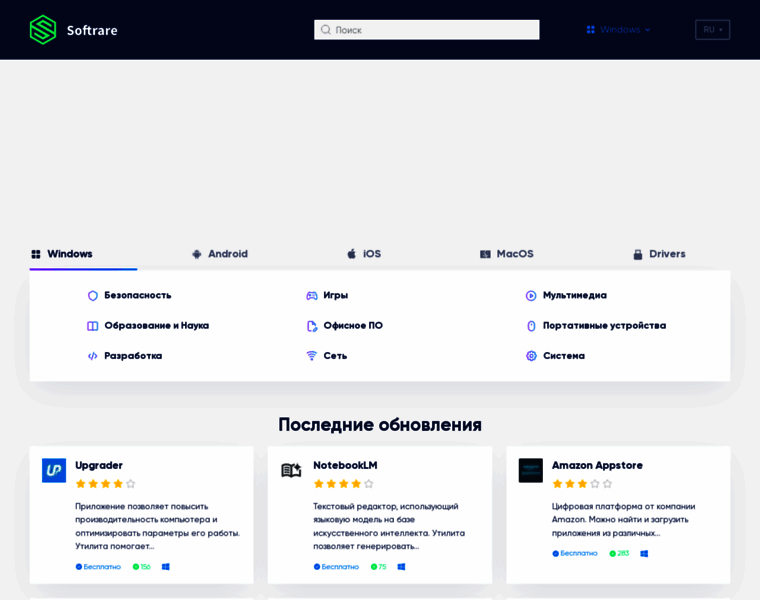The height and width of the screenshot is (600, 760).
Task: Click NotebookLM star rating
Action: 343,484
